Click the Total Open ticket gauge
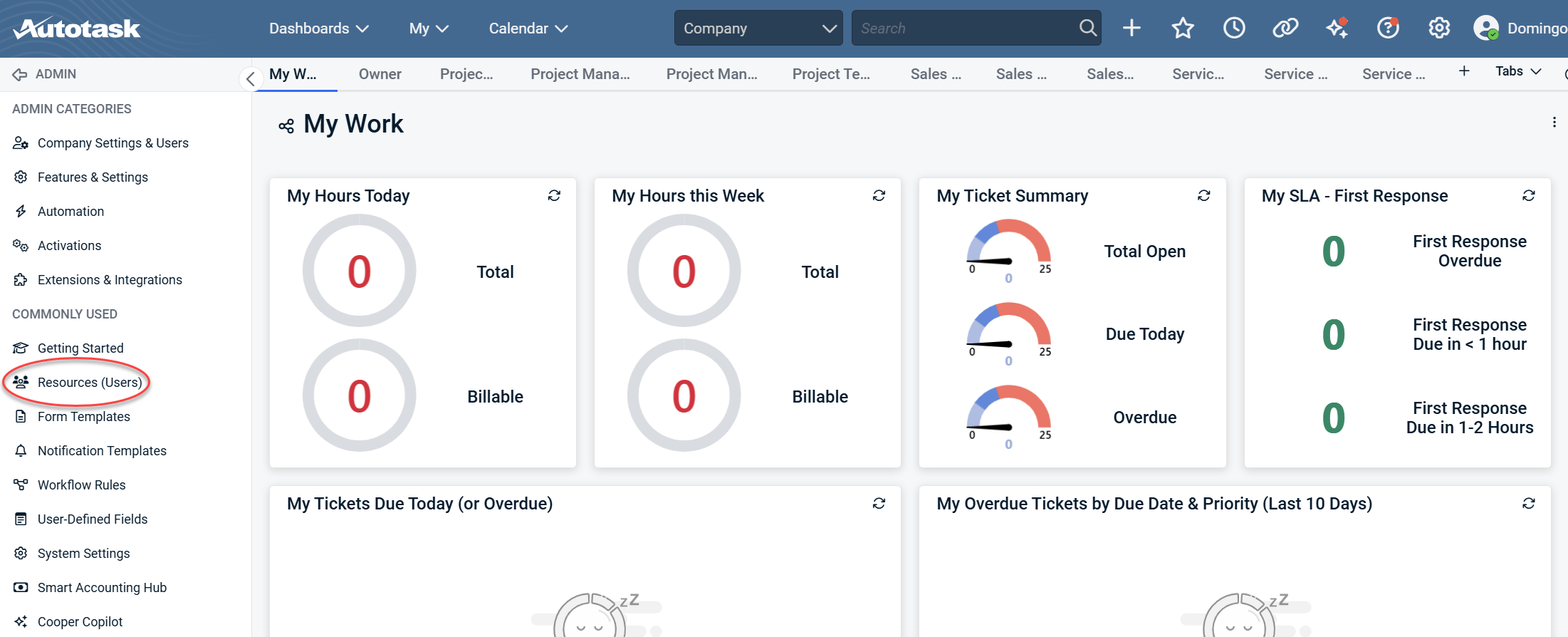This screenshot has width=1568, height=637. 1008,249
